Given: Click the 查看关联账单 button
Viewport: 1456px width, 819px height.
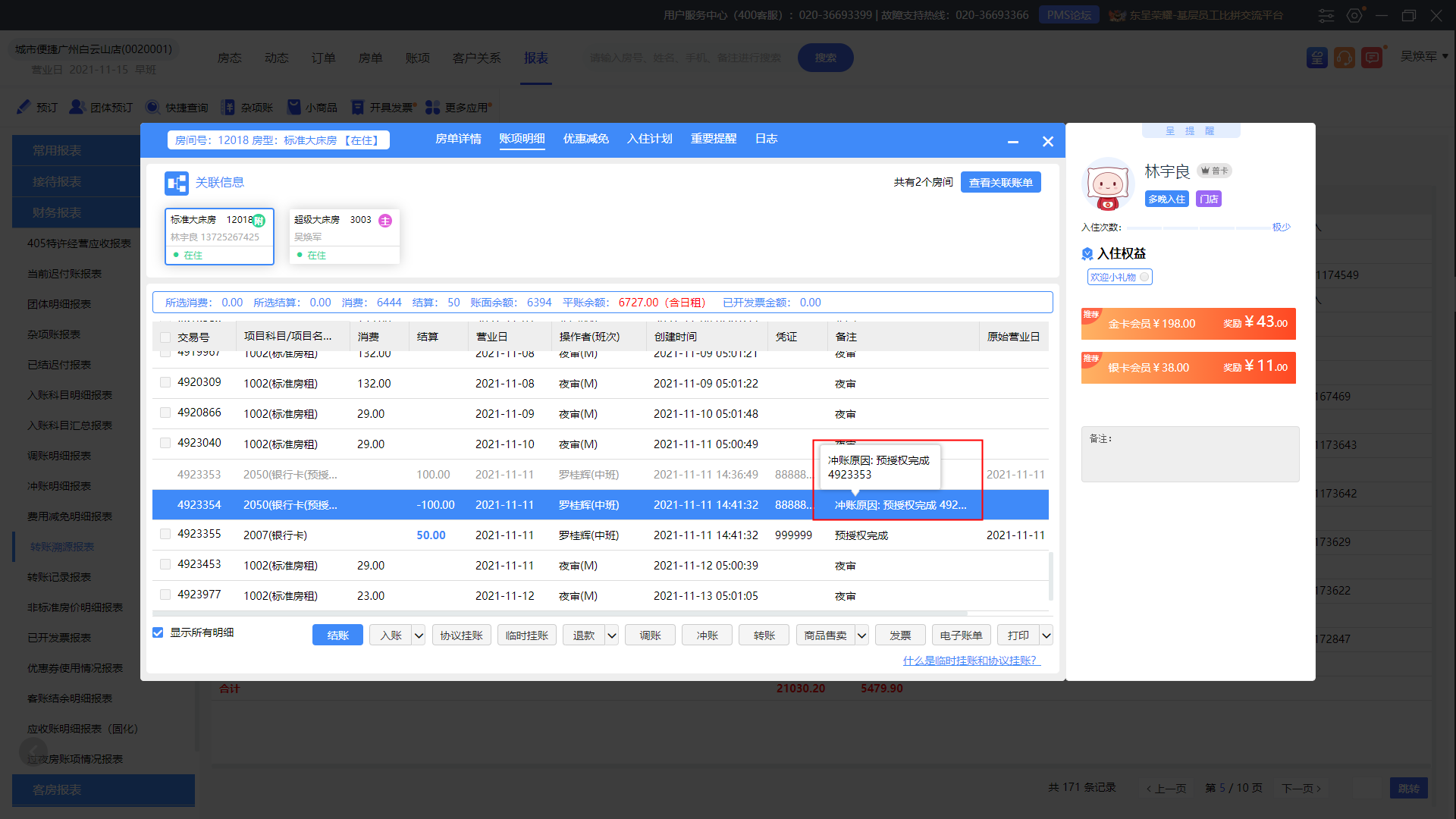Looking at the screenshot, I should pyautogui.click(x=1000, y=183).
